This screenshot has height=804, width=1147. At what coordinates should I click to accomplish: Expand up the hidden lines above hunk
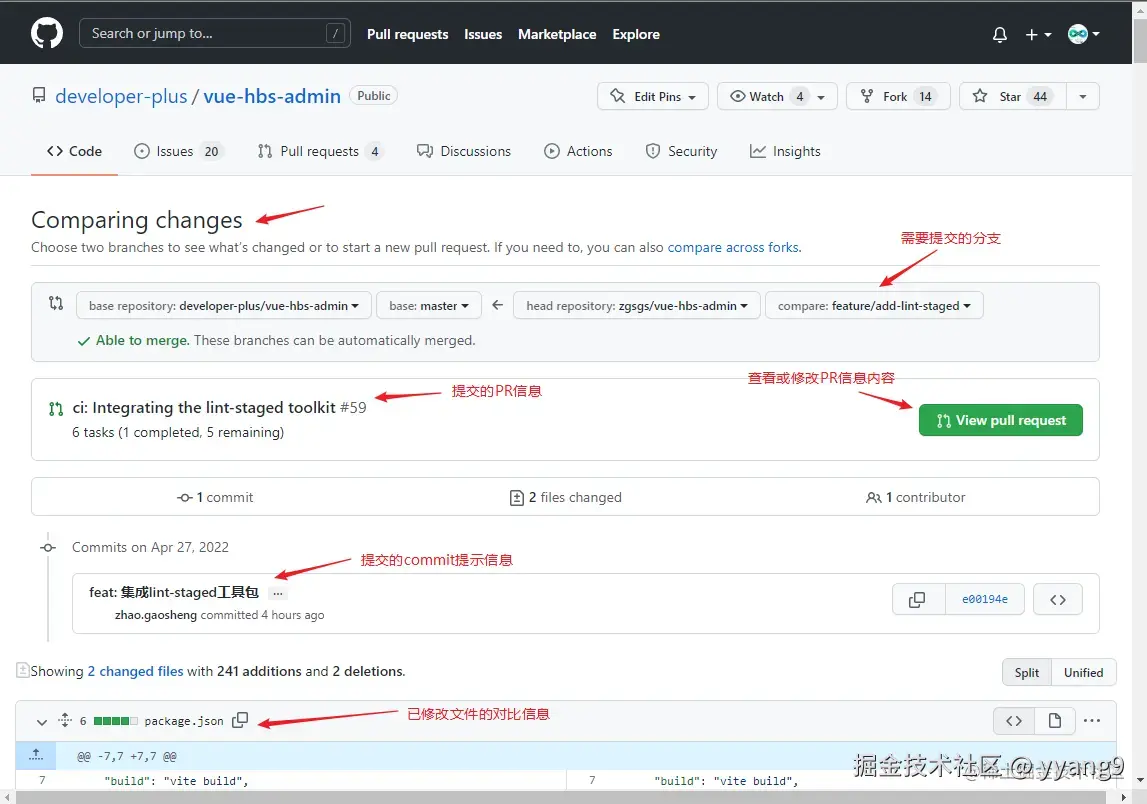(x=36, y=755)
